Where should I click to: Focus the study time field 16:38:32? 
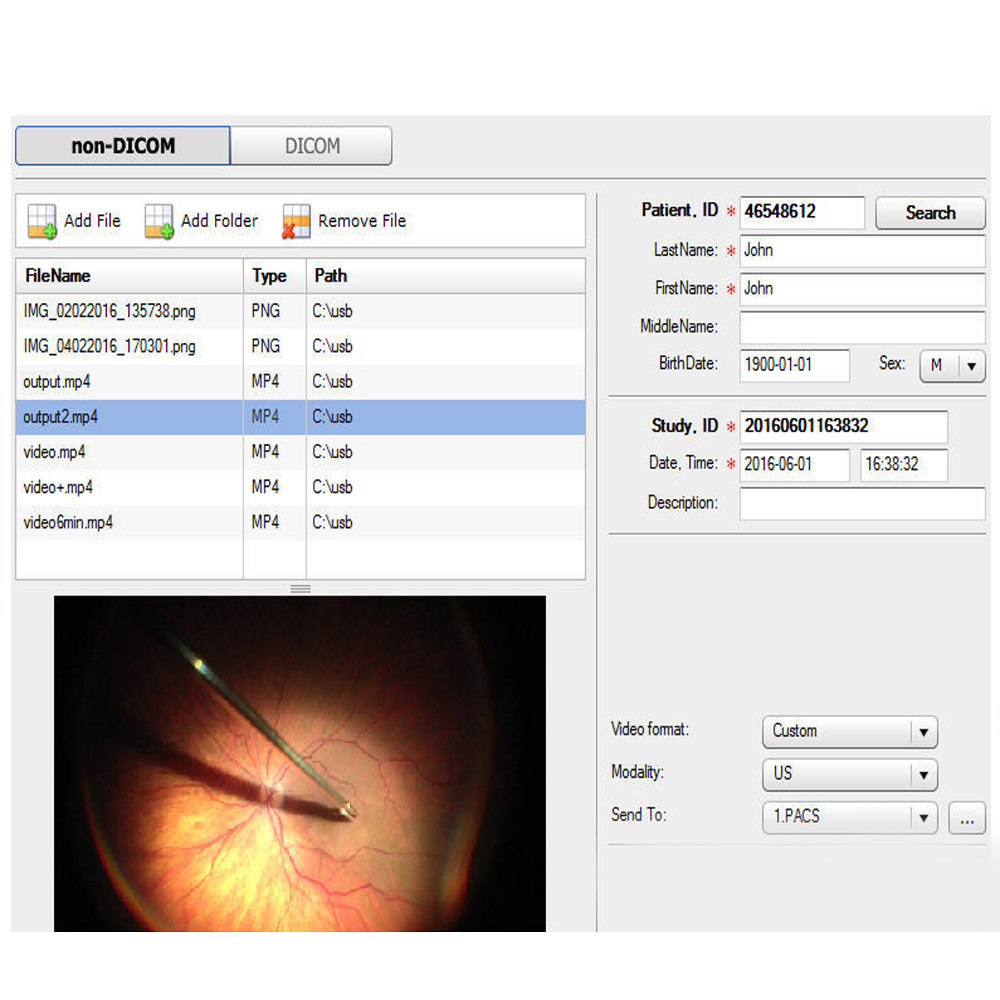904,465
